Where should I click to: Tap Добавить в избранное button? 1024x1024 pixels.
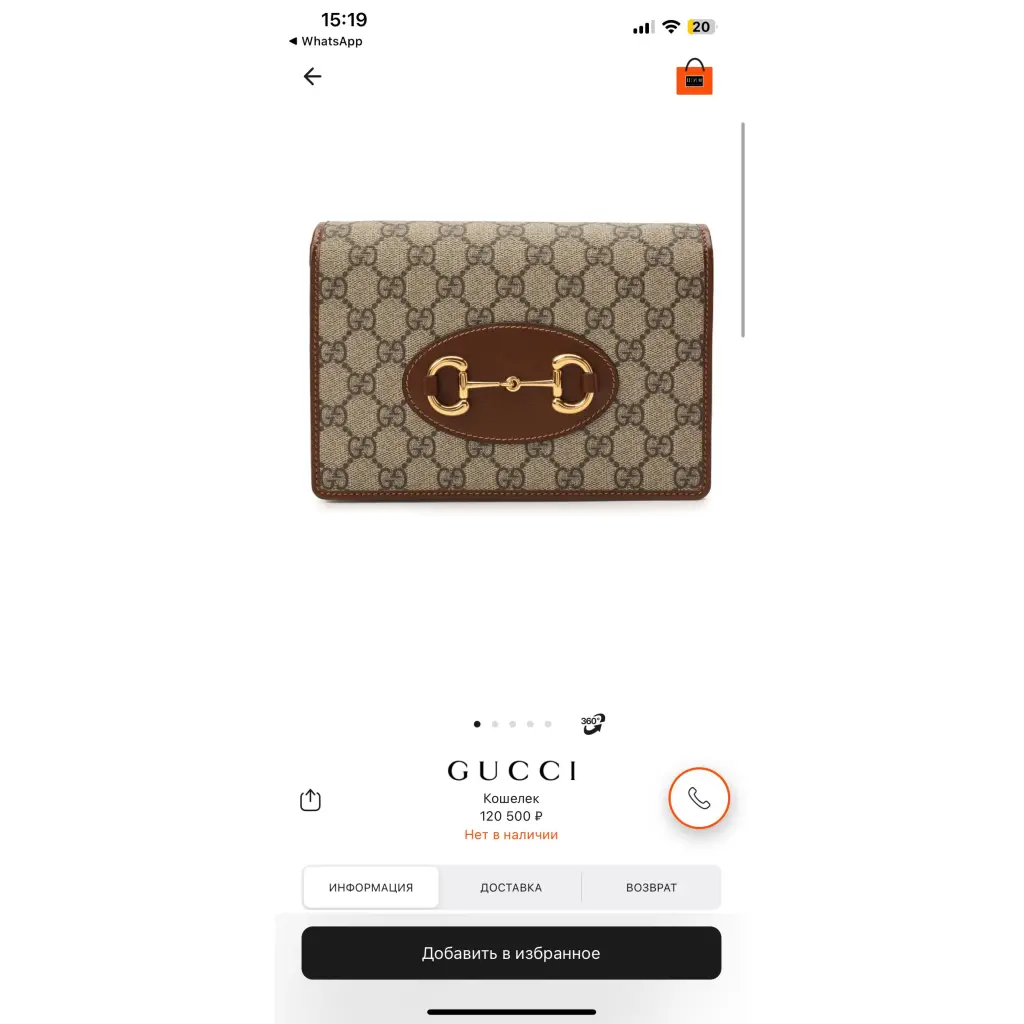point(511,953)
